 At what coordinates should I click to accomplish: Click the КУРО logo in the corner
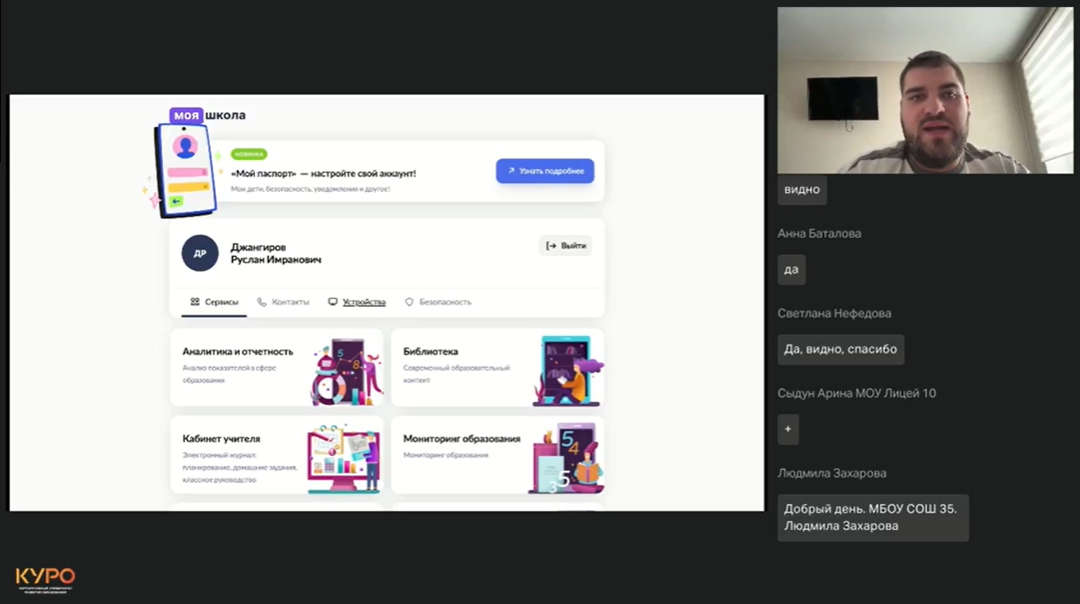pyautogui.click(x=45, y=578)
